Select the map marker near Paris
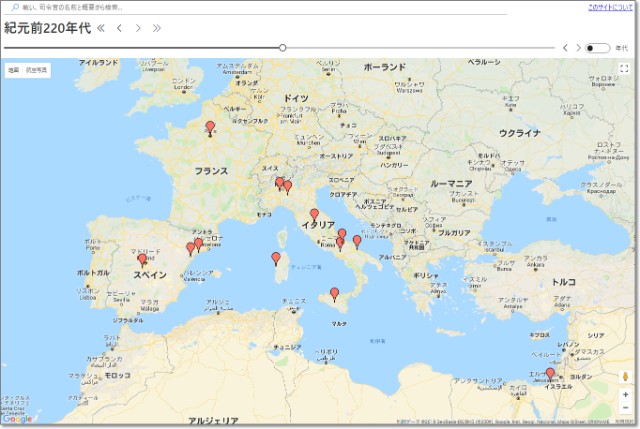The image size is (640, 429). tap(210, 127)
